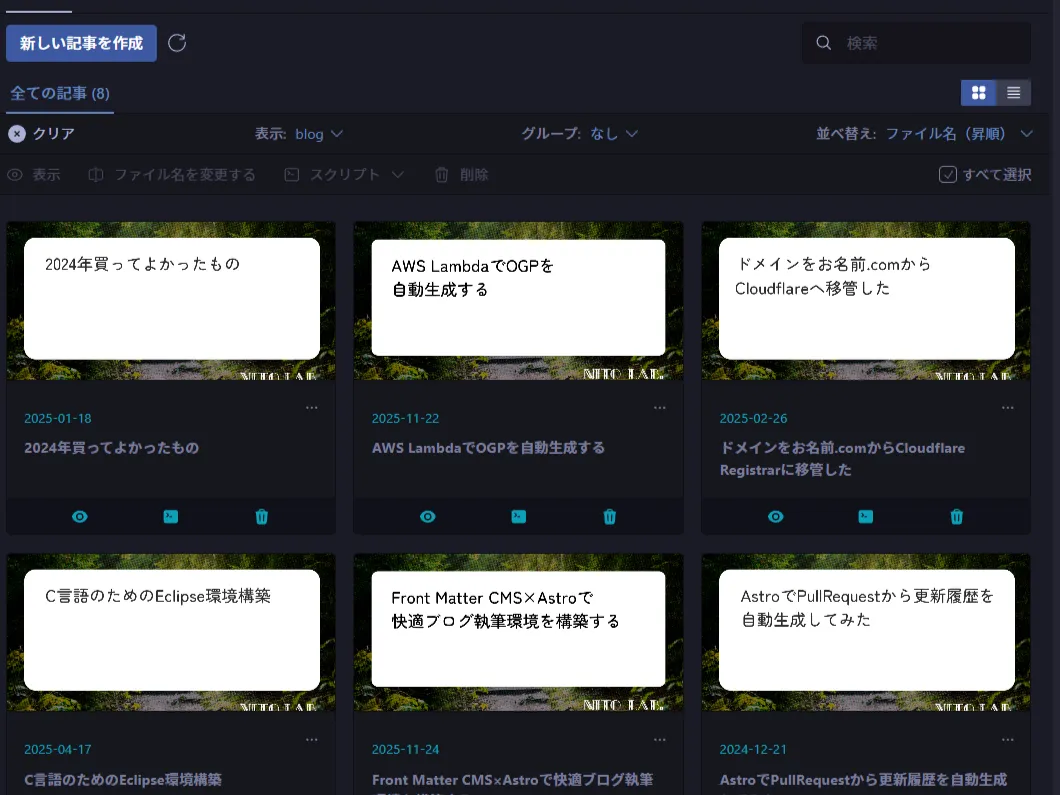
Task: Preview the 2024年買ってよかったもの article via eye icon
Action: [80, 517]
